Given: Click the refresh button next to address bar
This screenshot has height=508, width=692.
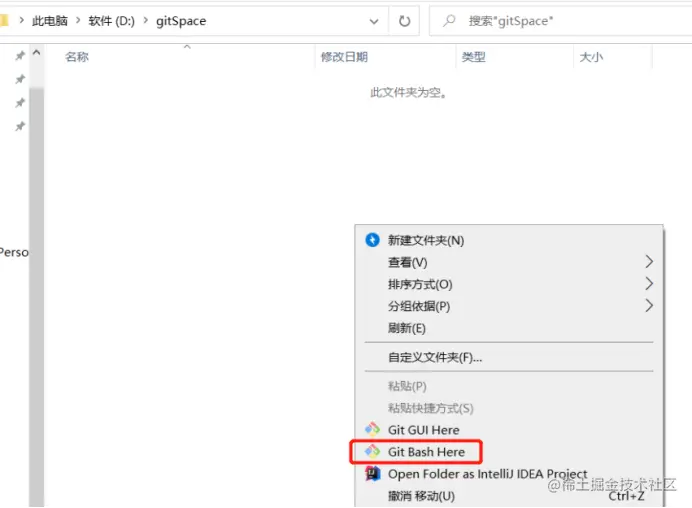Looking at the screenshot, I should pyautogui.click(x=404, y=21).
